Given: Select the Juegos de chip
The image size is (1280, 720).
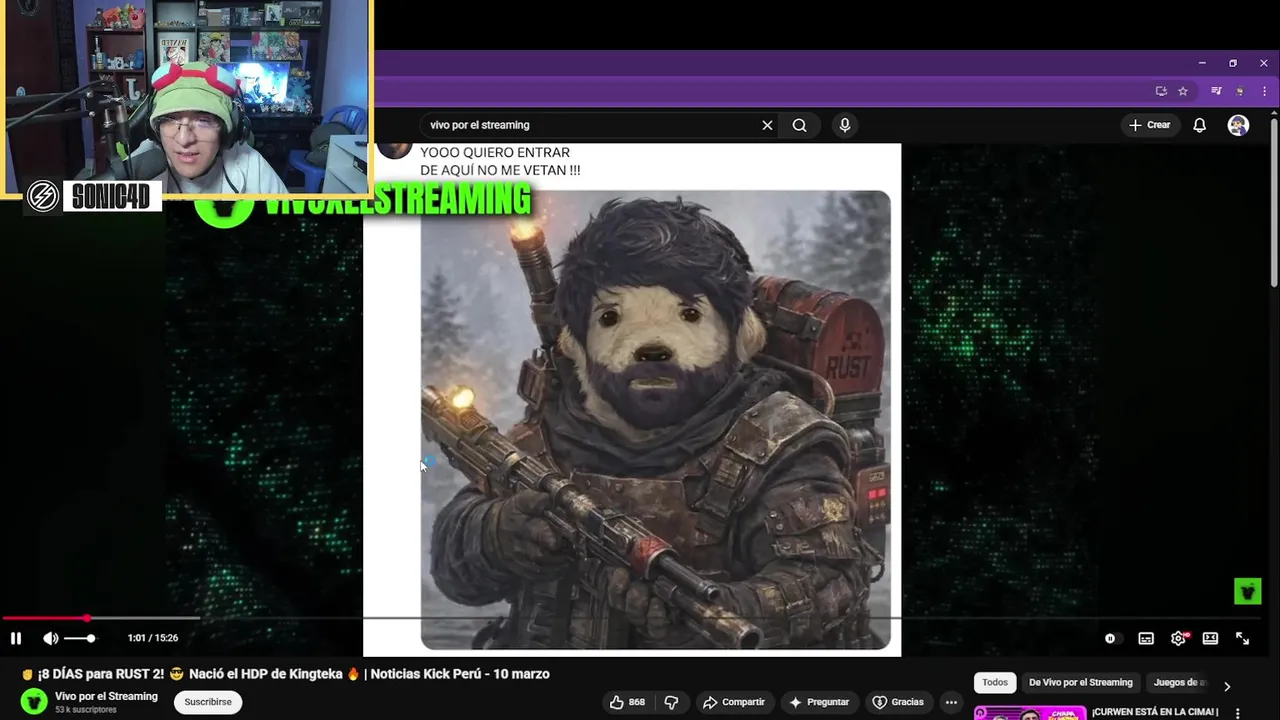Looking at the screenshot, I should [1180, 683].
